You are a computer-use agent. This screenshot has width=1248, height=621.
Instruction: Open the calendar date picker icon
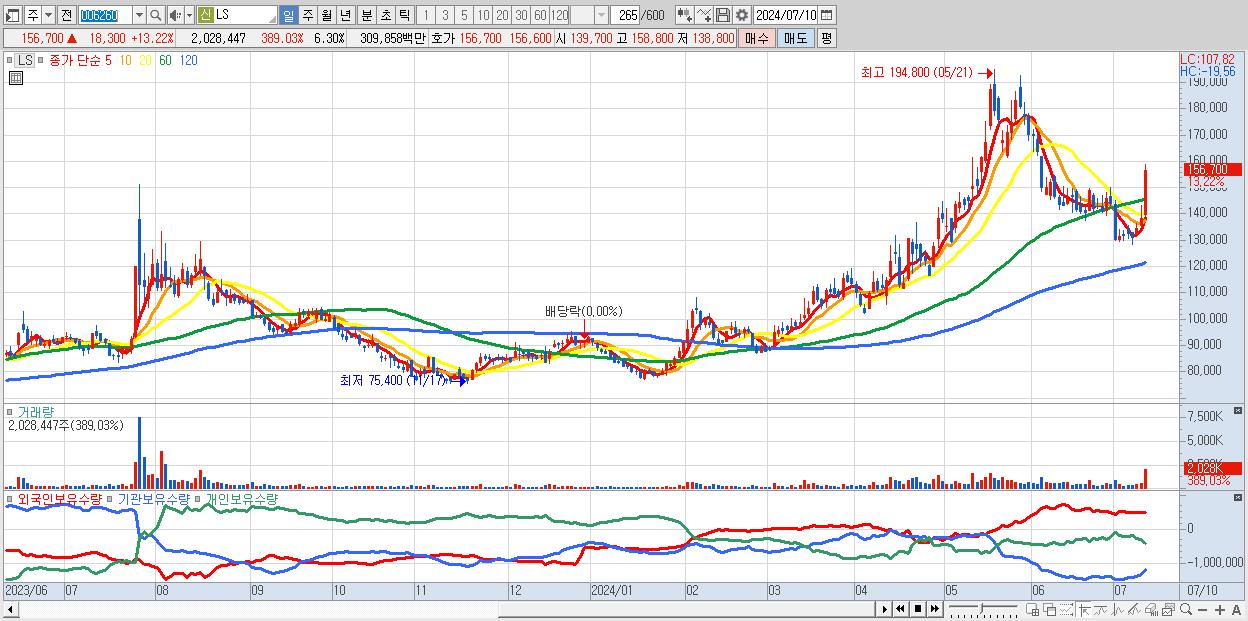point(826,15)
